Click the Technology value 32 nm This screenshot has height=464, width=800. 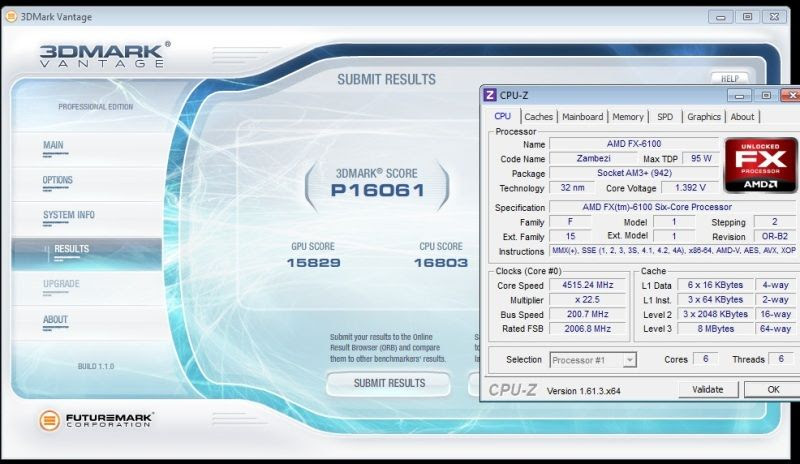pos(572,188)
